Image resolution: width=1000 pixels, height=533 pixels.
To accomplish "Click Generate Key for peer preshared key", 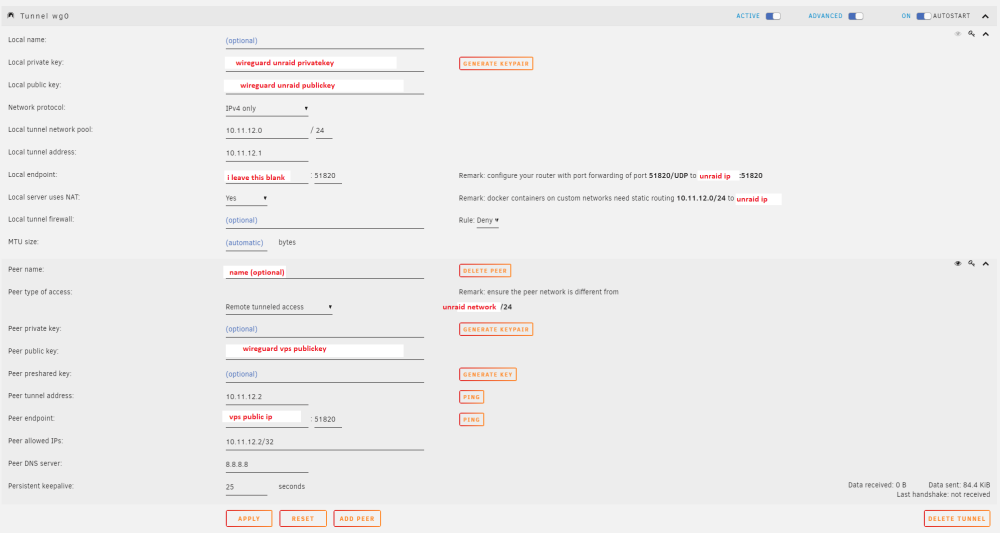I will [487, 374].
